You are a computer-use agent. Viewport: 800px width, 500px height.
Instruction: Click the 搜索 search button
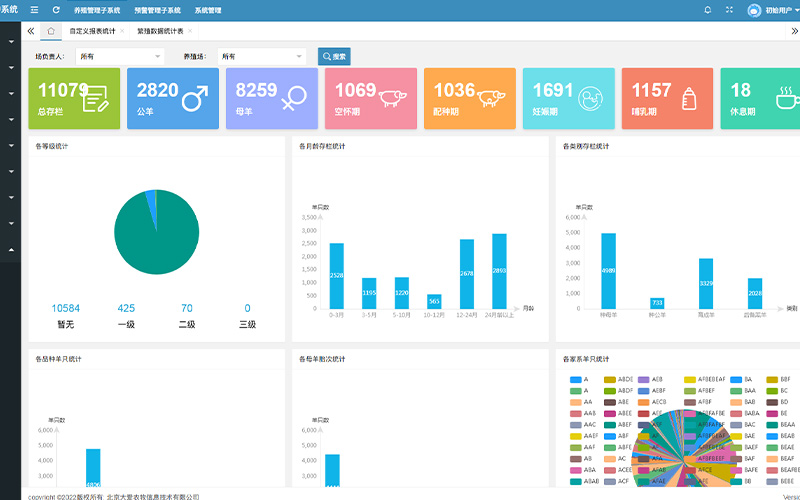tap(334, 57)
